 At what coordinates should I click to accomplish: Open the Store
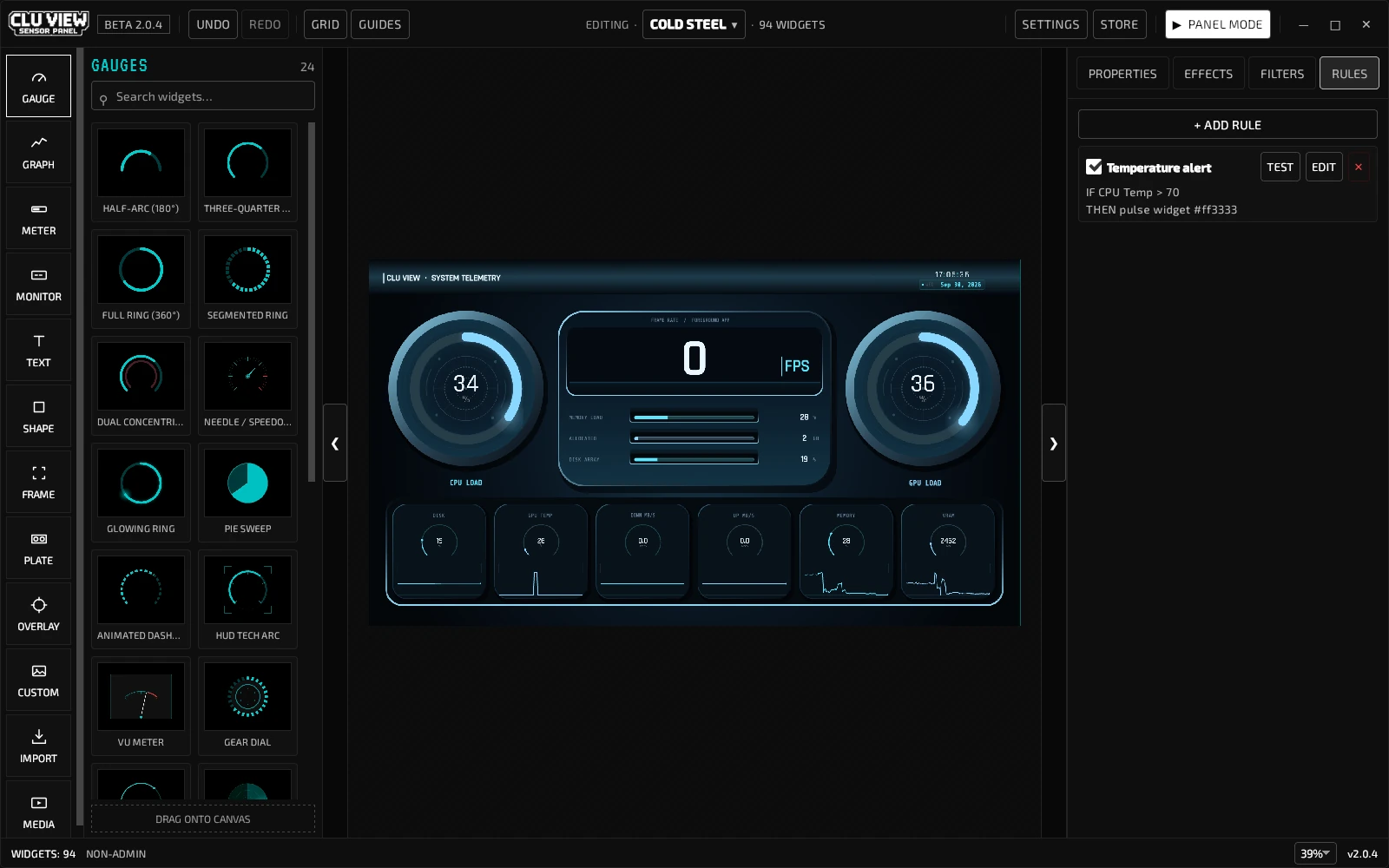pos(1119,24)
